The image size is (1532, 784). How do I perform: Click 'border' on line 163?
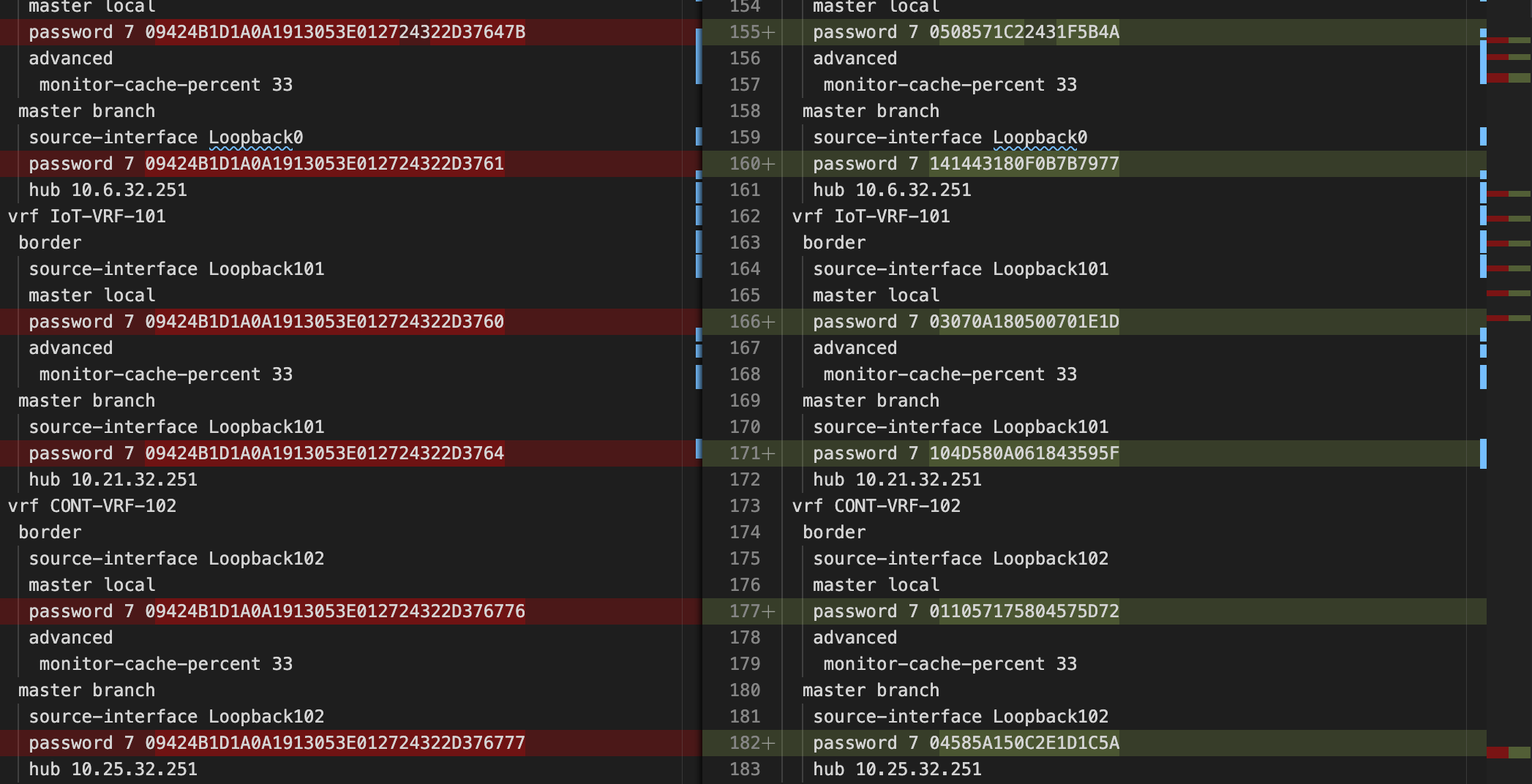834,243
